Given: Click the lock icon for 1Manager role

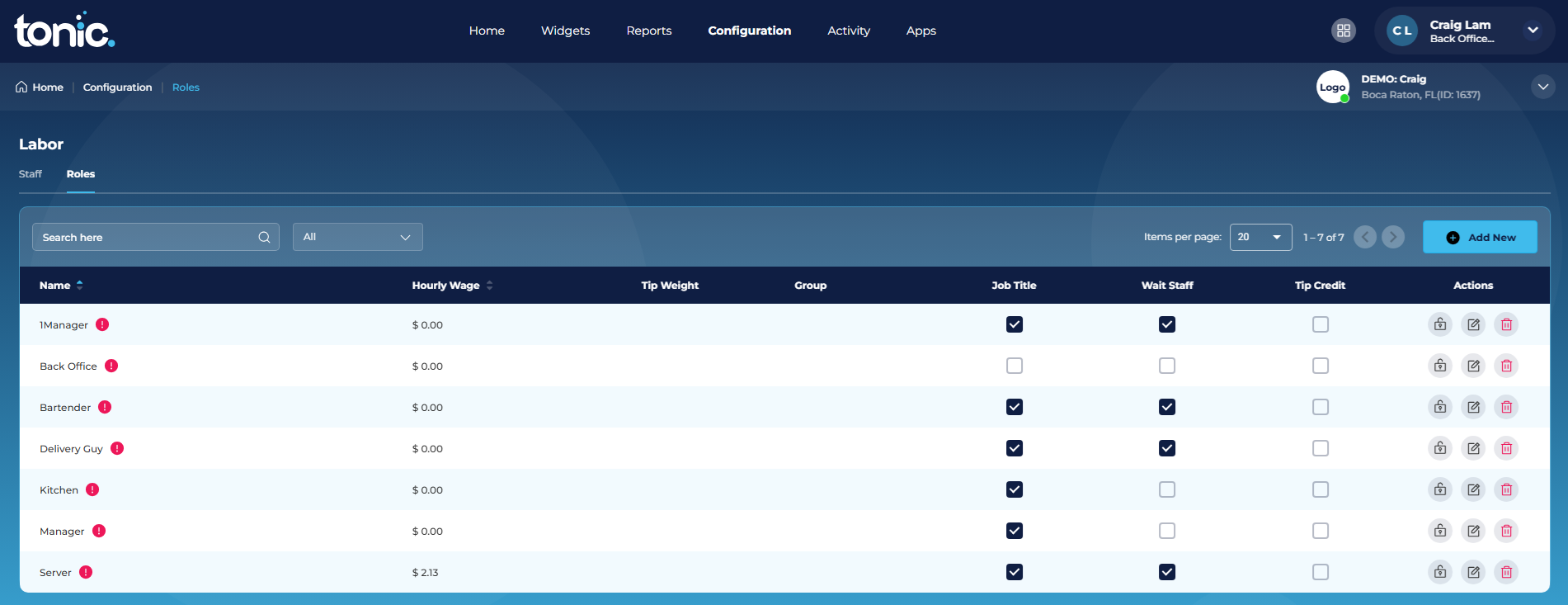Looking at the screenshot, I should [1440, 324].
